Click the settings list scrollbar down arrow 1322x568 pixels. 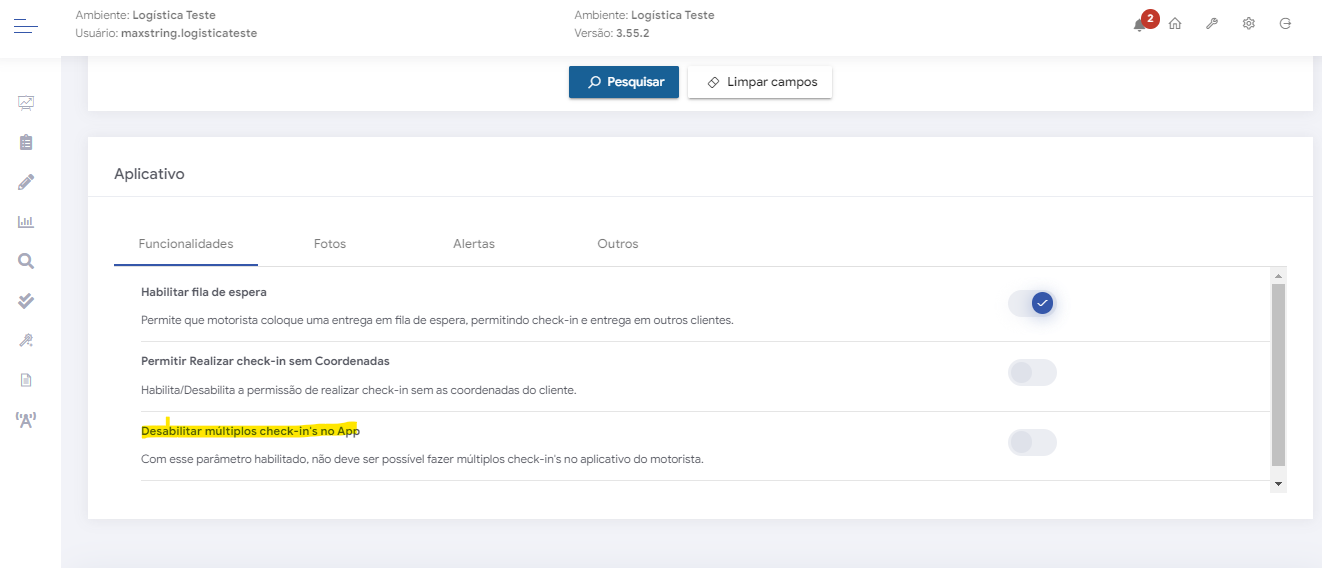pyautogui.click(x=1278, y=484)
